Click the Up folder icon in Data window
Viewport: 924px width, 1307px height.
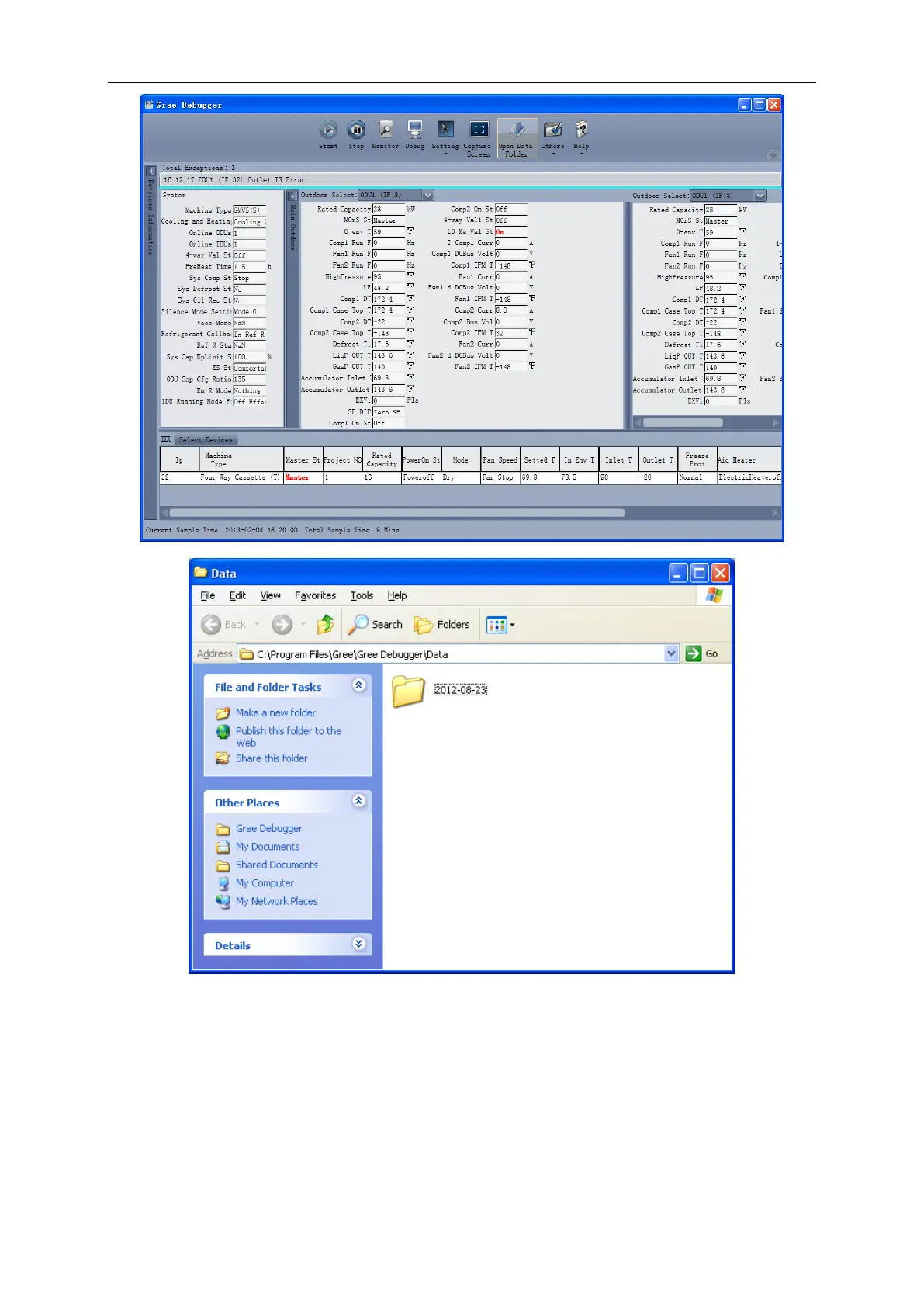(x=326, y=624)
